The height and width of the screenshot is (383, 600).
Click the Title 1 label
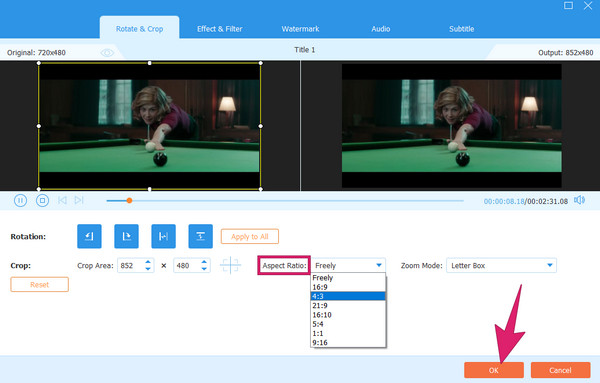[x=305, y=50]
